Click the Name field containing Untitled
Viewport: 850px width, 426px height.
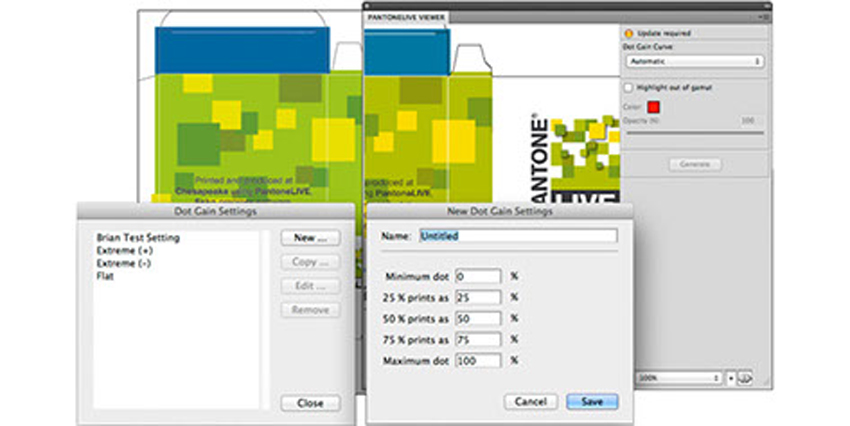click(x=517, y=236)
